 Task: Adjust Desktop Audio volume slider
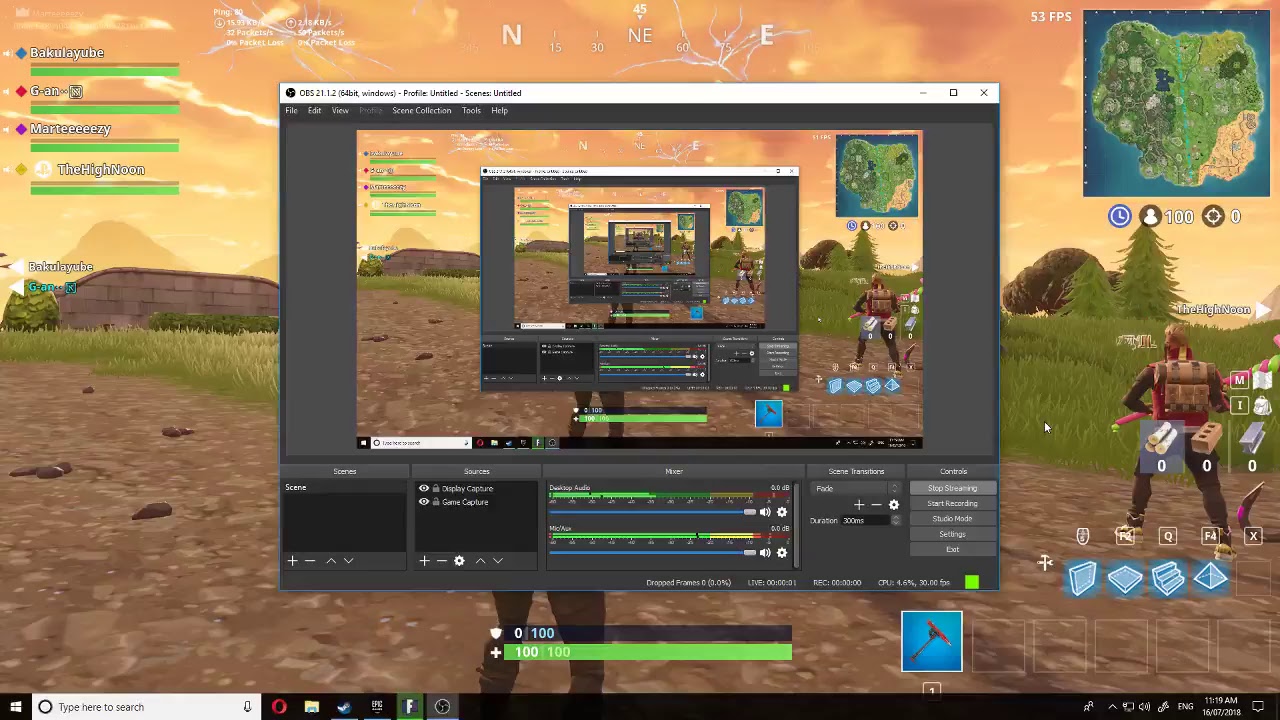(x=651, y=512)
